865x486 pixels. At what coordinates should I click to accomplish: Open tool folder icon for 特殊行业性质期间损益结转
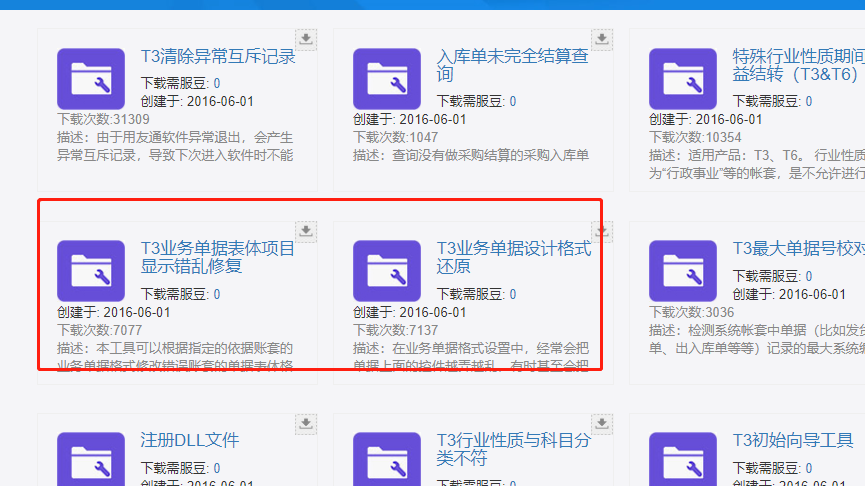pos(683,79)
